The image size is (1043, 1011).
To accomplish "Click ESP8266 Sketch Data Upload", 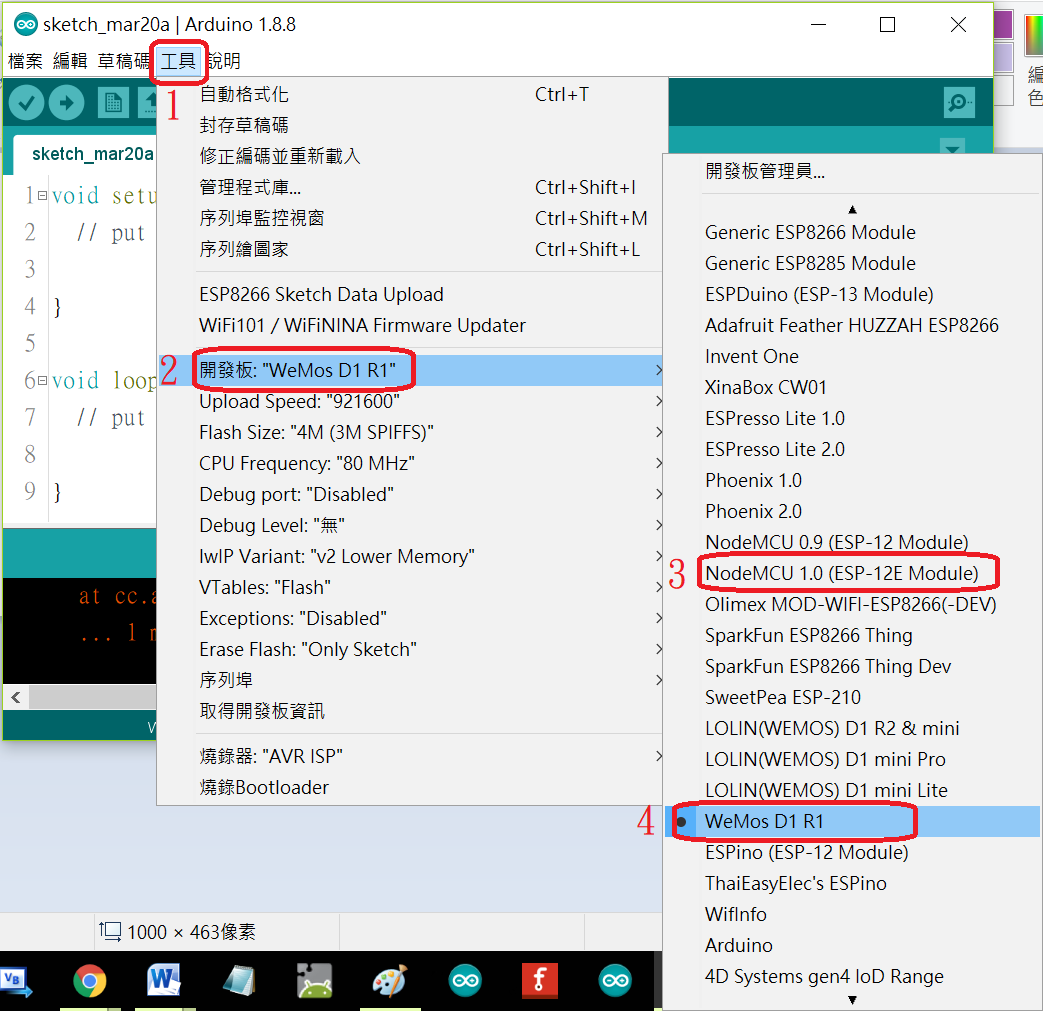I will [410, 294].
